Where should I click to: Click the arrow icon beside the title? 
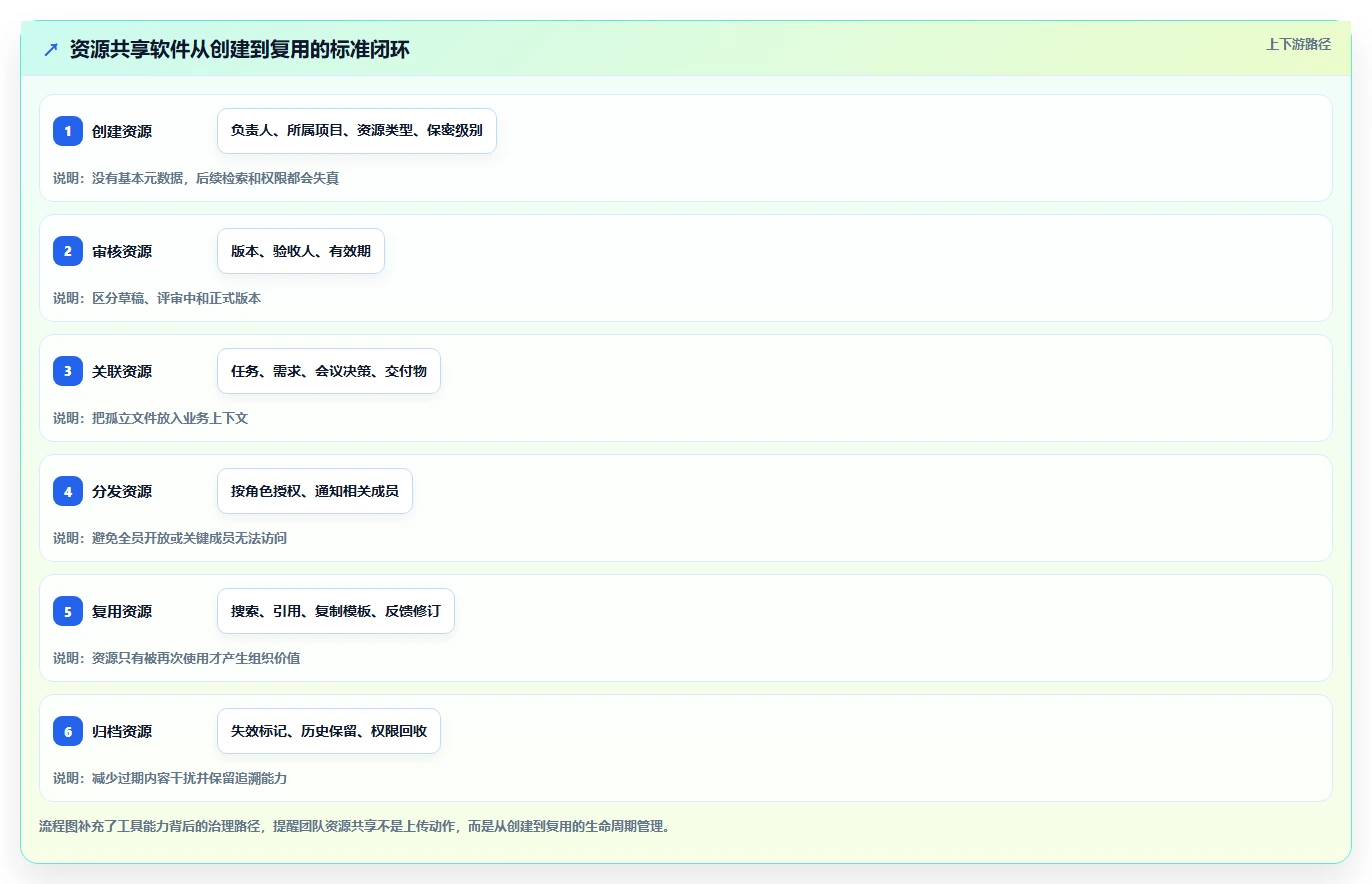click(51, 49)
